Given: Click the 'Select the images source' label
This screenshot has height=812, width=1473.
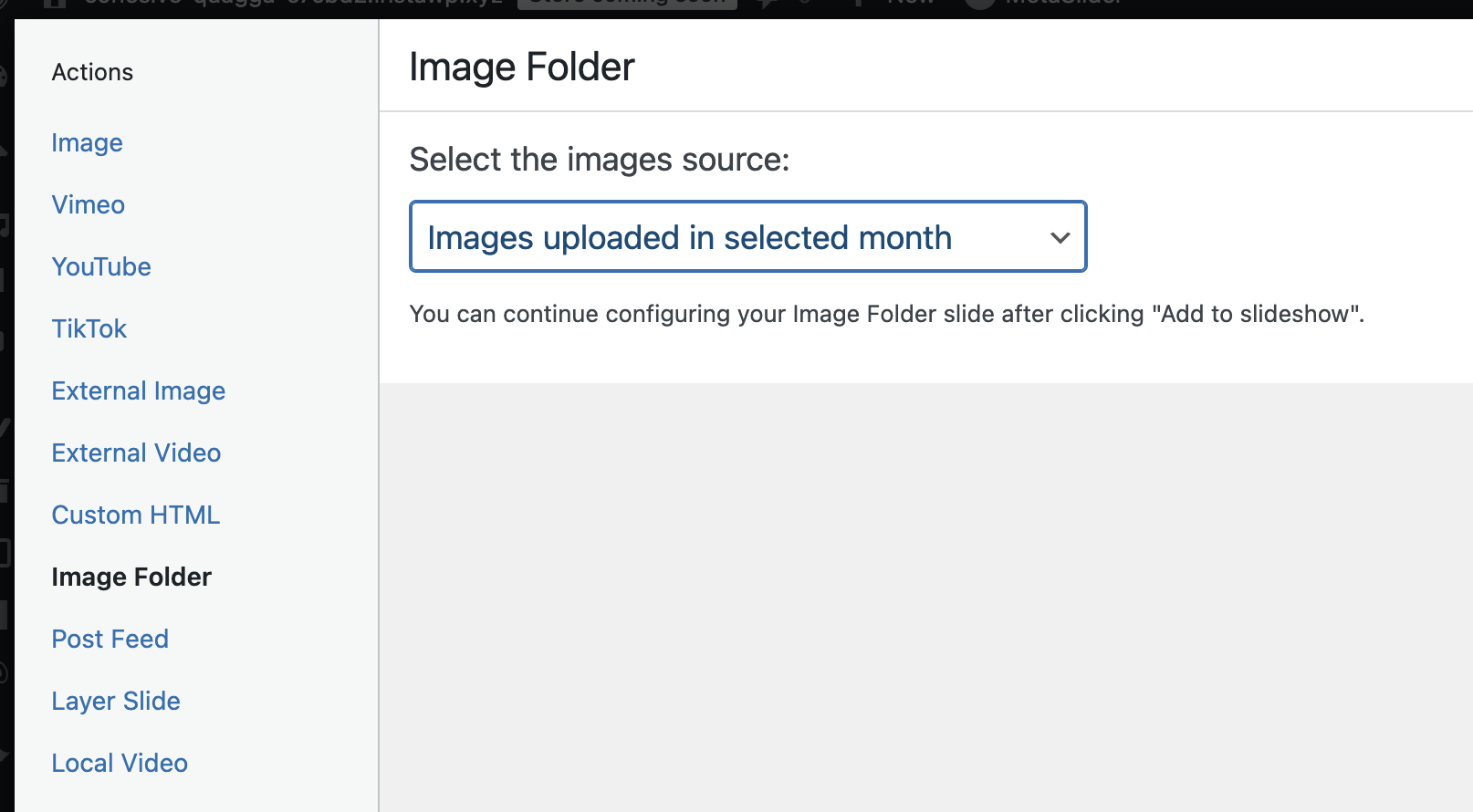Looking at the screenshot, I should tap(599, 160).
